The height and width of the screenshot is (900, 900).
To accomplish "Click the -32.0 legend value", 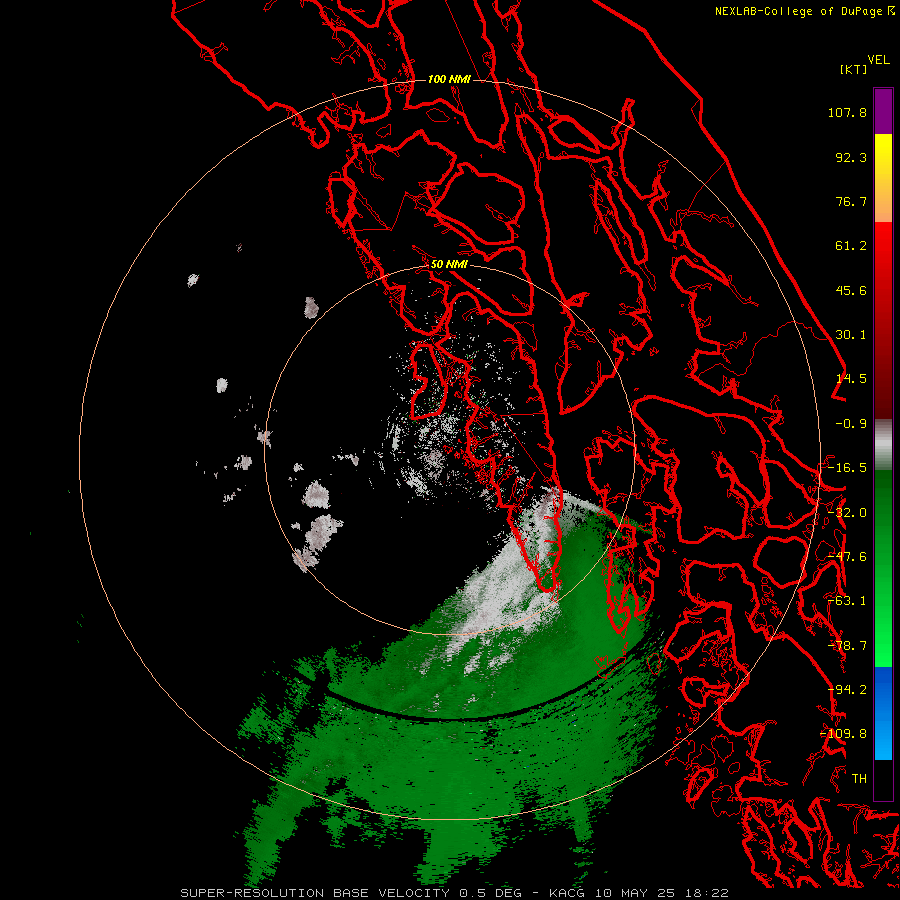I will 847,513.
